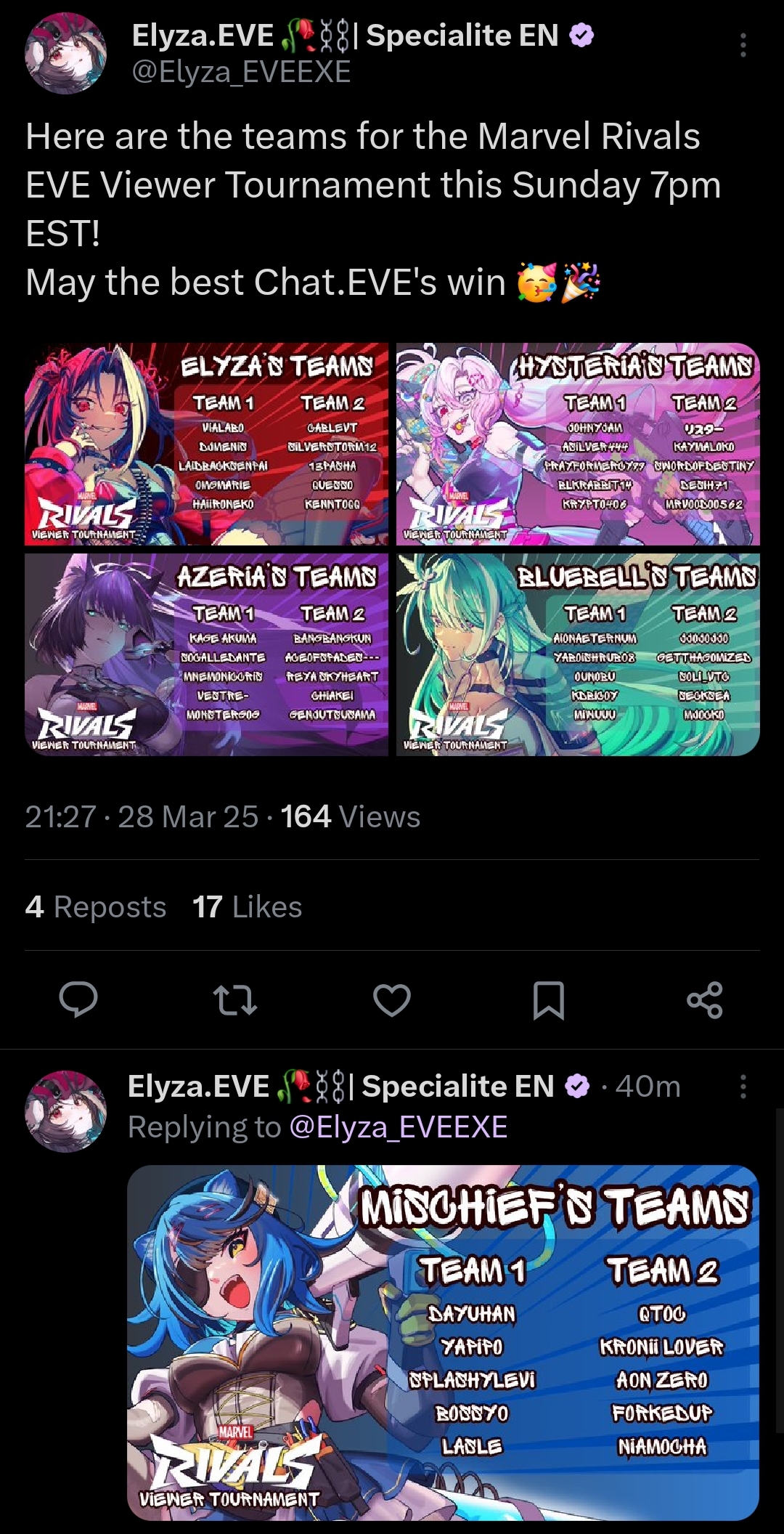Like the tweet with the heart icon

[392, 999]
